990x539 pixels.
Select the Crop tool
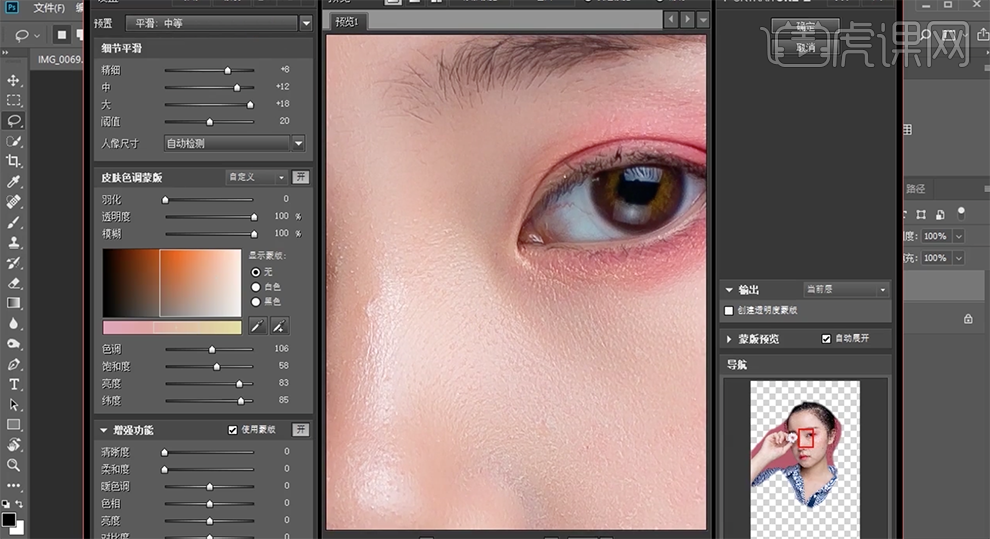click(x=14, y=162)
